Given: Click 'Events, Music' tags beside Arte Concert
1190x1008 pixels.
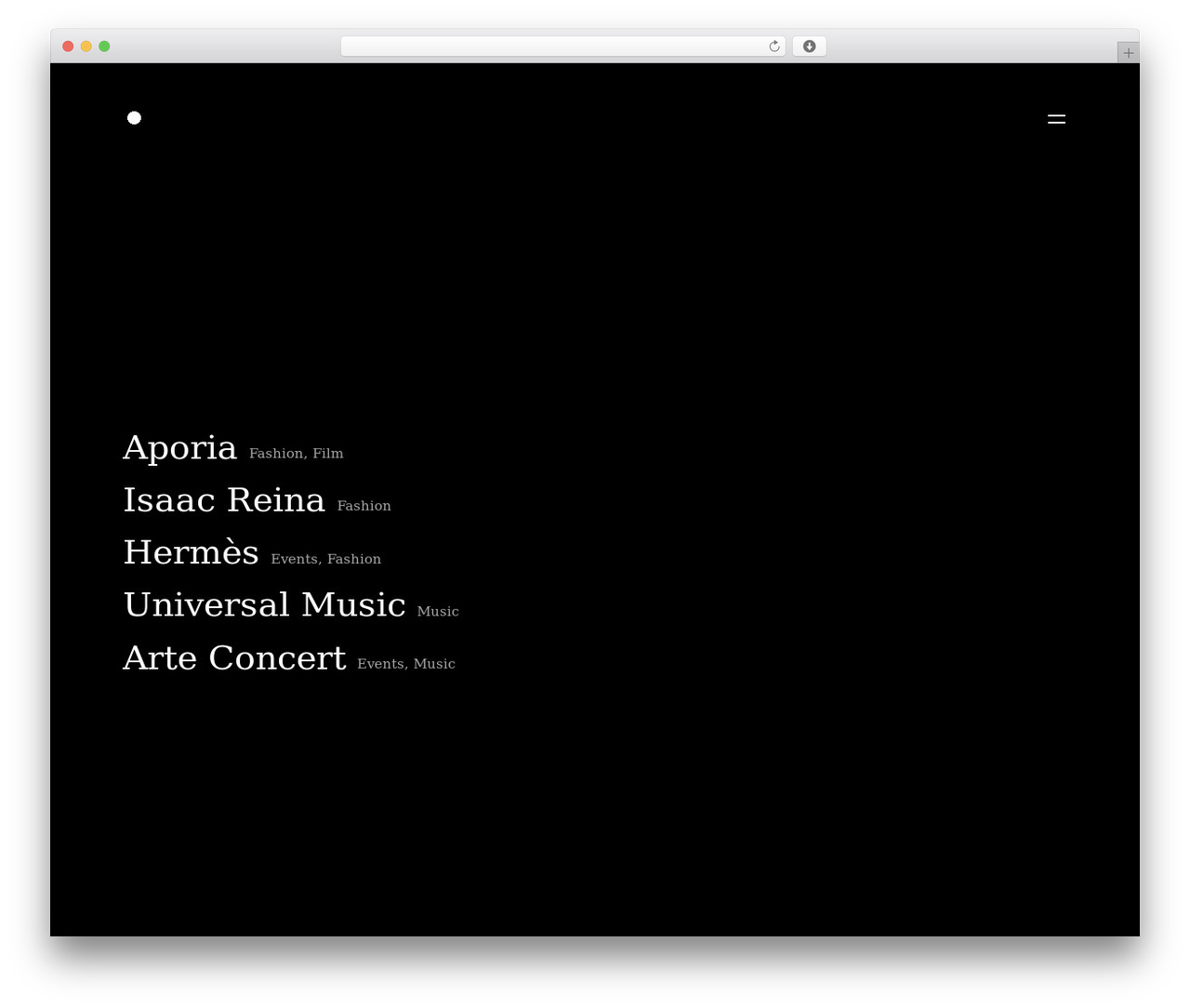Looking at the screenshot, I should 406,664.
